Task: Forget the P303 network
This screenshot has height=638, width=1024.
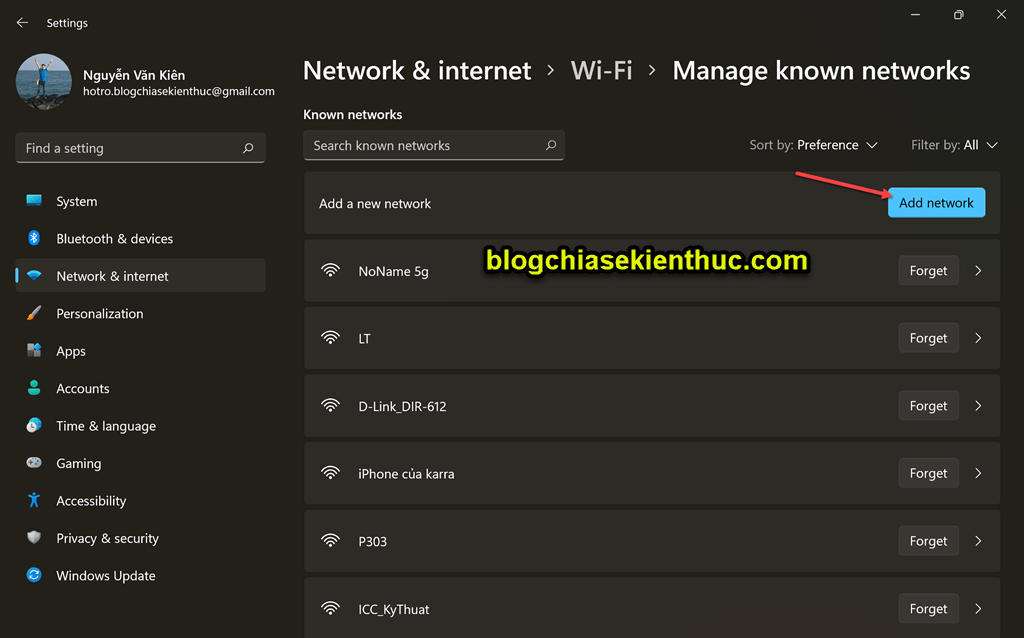Action: coord(928,541)
